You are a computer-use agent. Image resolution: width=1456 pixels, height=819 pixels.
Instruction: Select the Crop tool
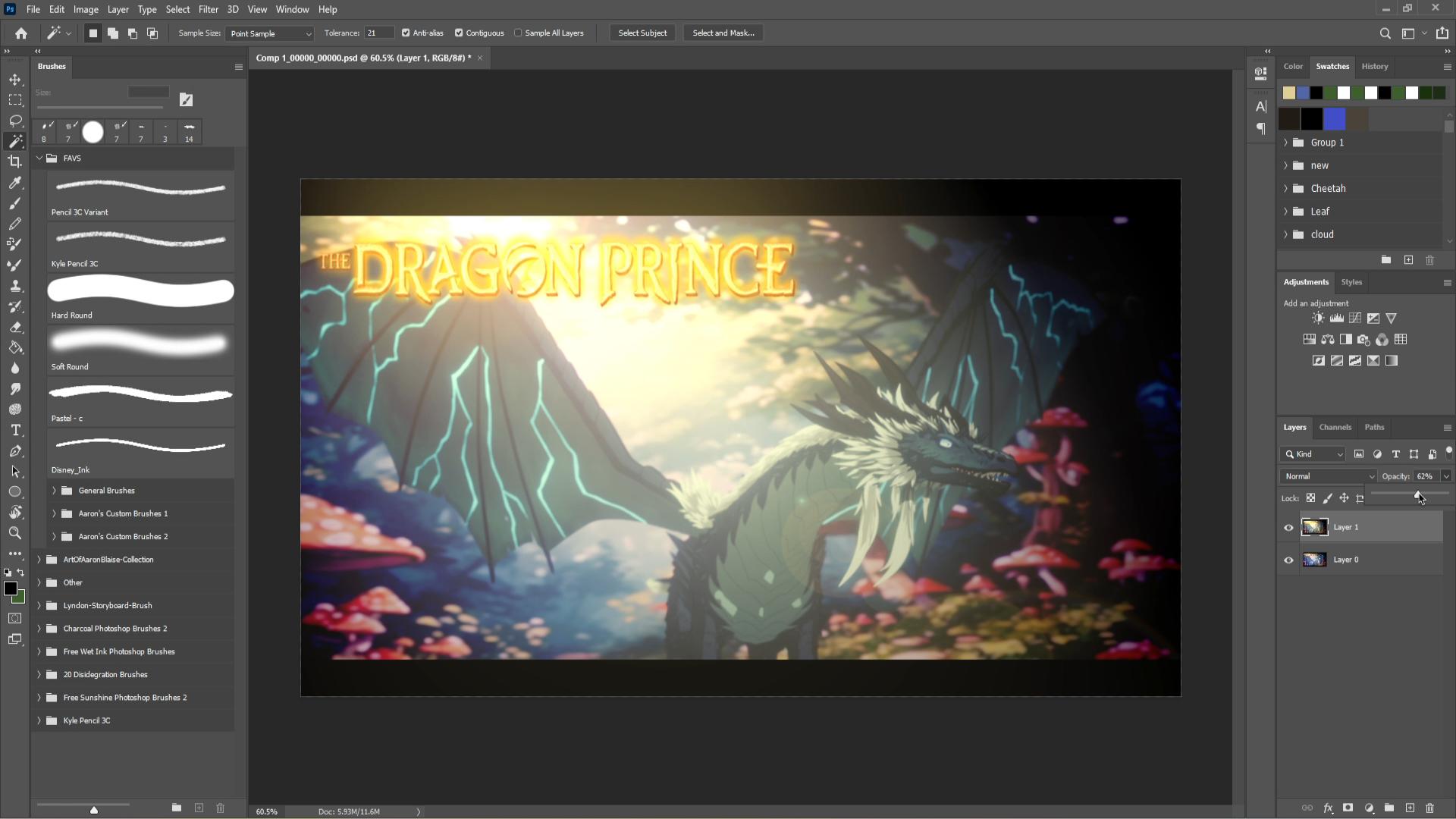(15, 162)
